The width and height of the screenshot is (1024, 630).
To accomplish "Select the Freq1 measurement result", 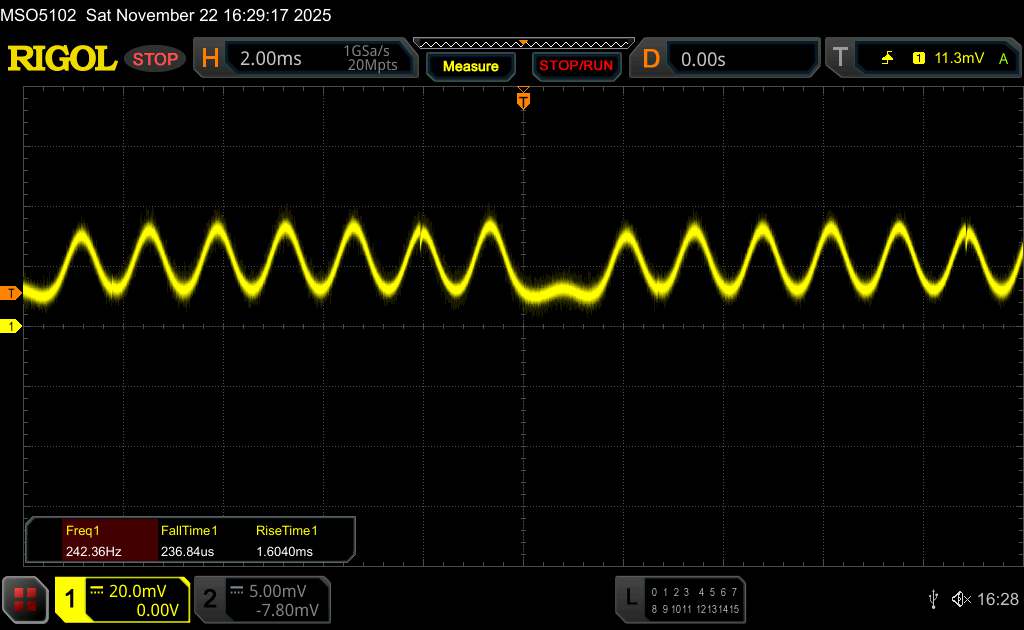I will [x=92, y=541].
